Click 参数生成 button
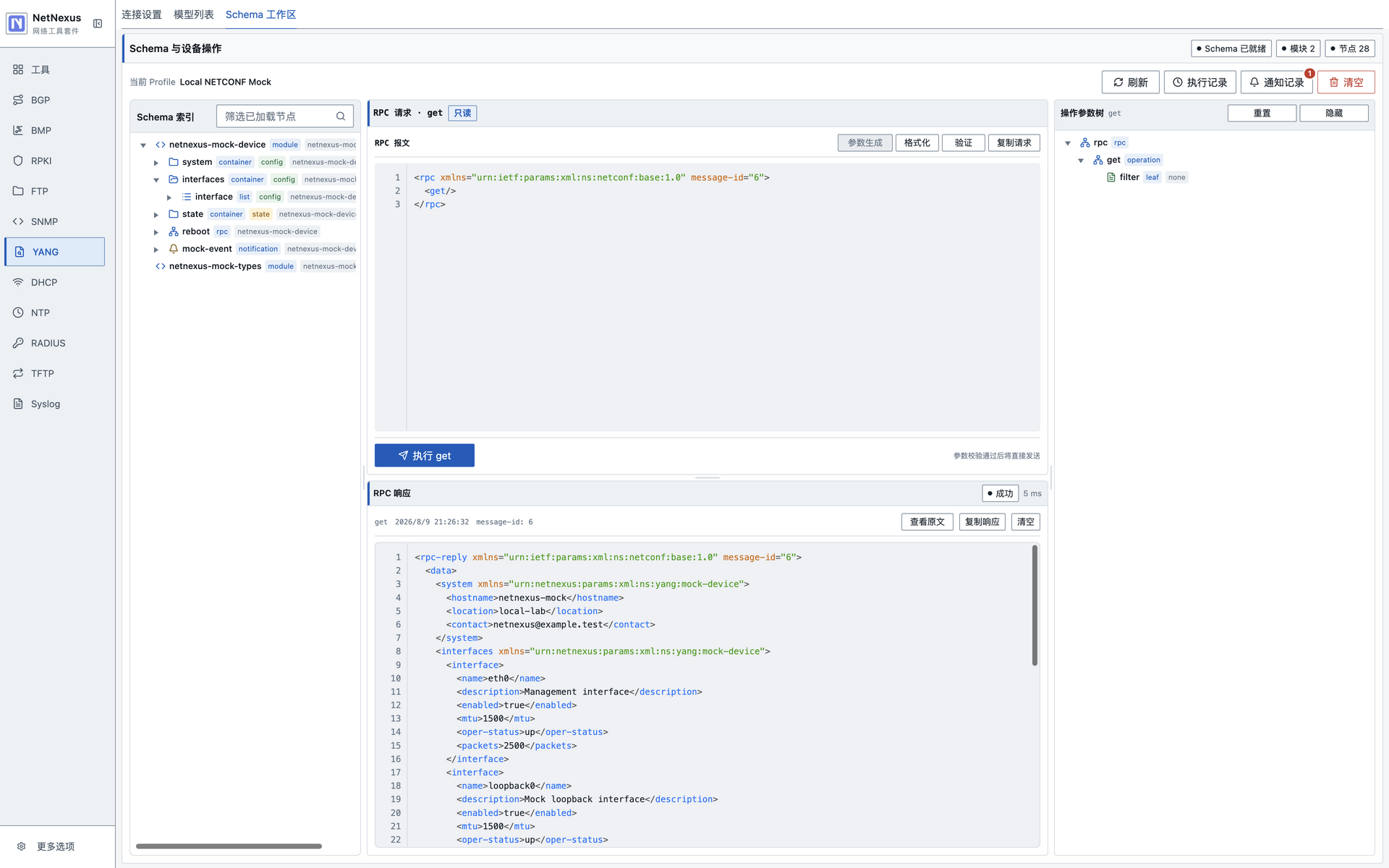Screen dimensions: 1389x868 click(865, 143)
